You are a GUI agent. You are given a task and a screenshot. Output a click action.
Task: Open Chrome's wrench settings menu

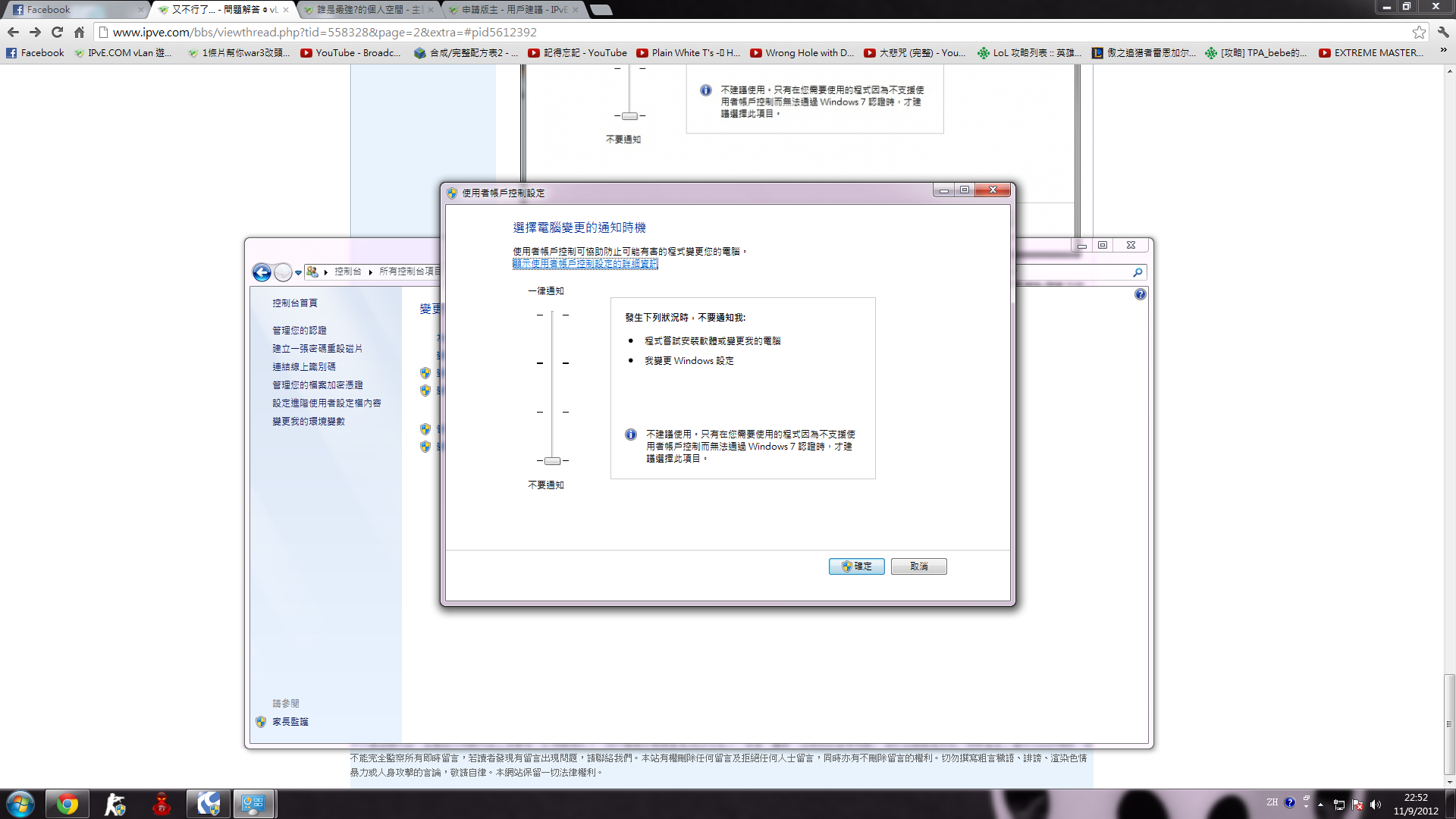point(1443,32)
